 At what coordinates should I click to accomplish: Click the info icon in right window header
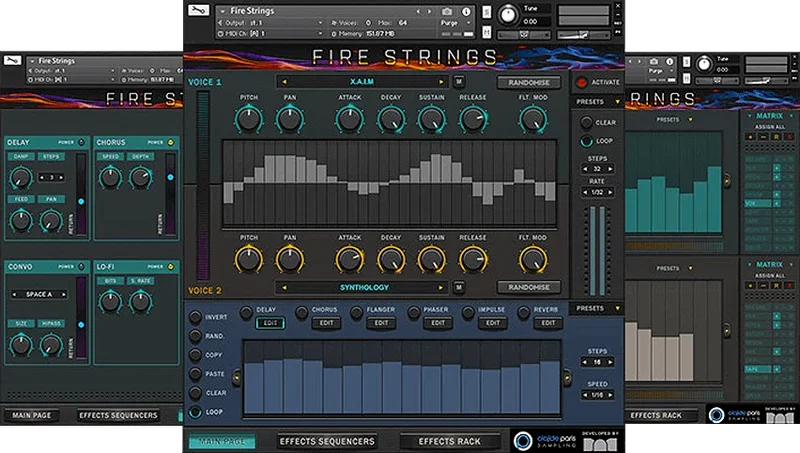tap(669, 62)
